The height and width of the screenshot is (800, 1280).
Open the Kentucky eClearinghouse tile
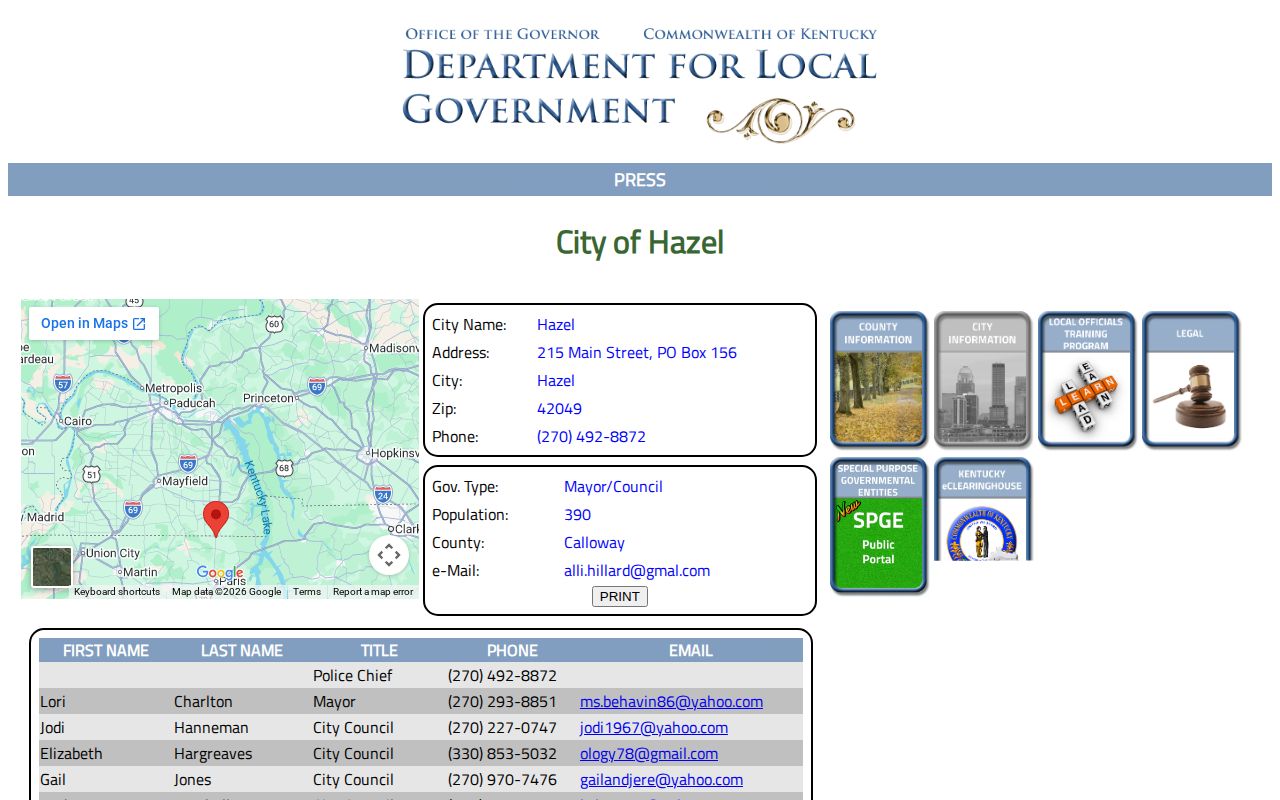(982, 510)
